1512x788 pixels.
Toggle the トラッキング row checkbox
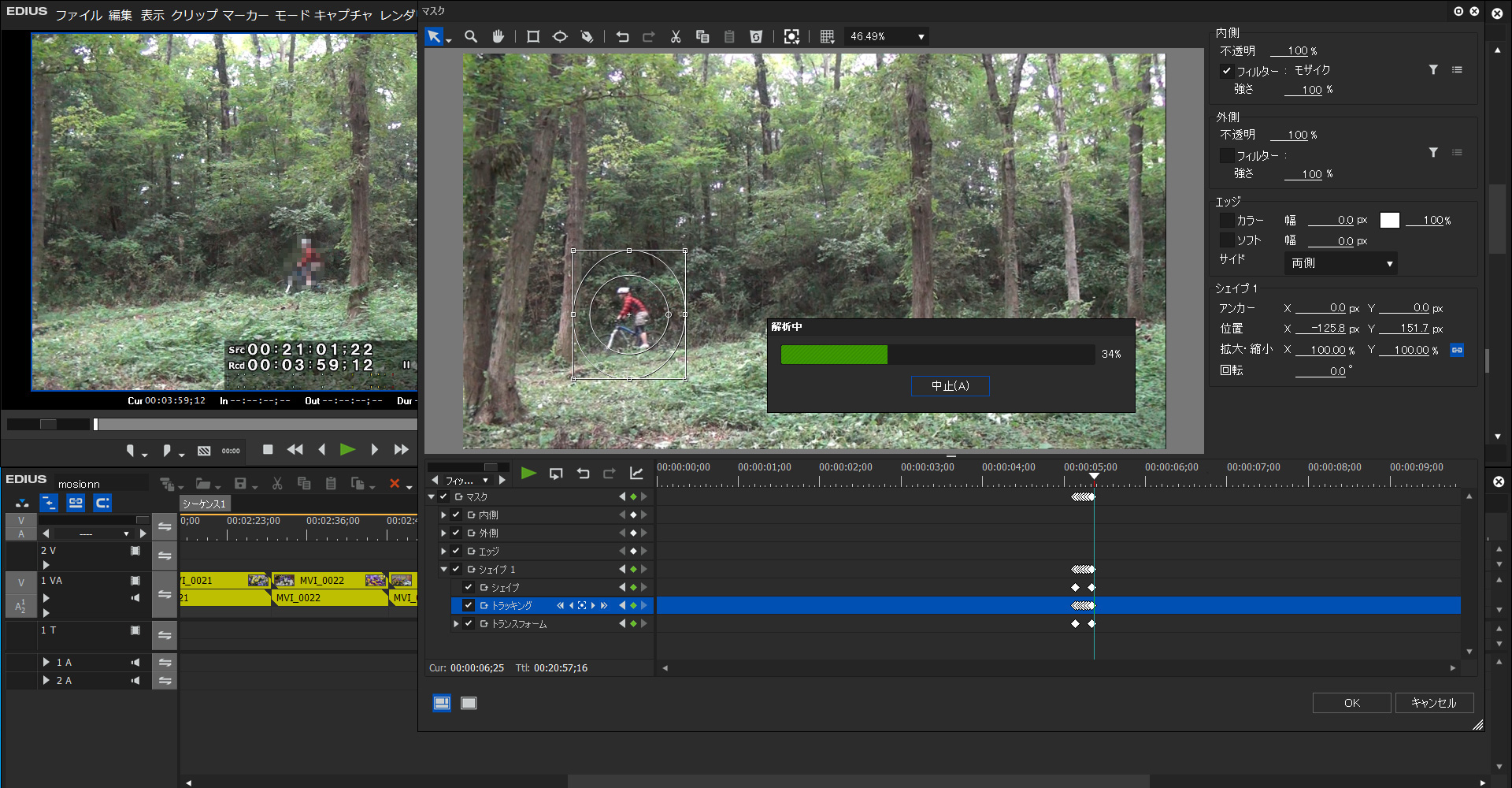click(469, 605)
